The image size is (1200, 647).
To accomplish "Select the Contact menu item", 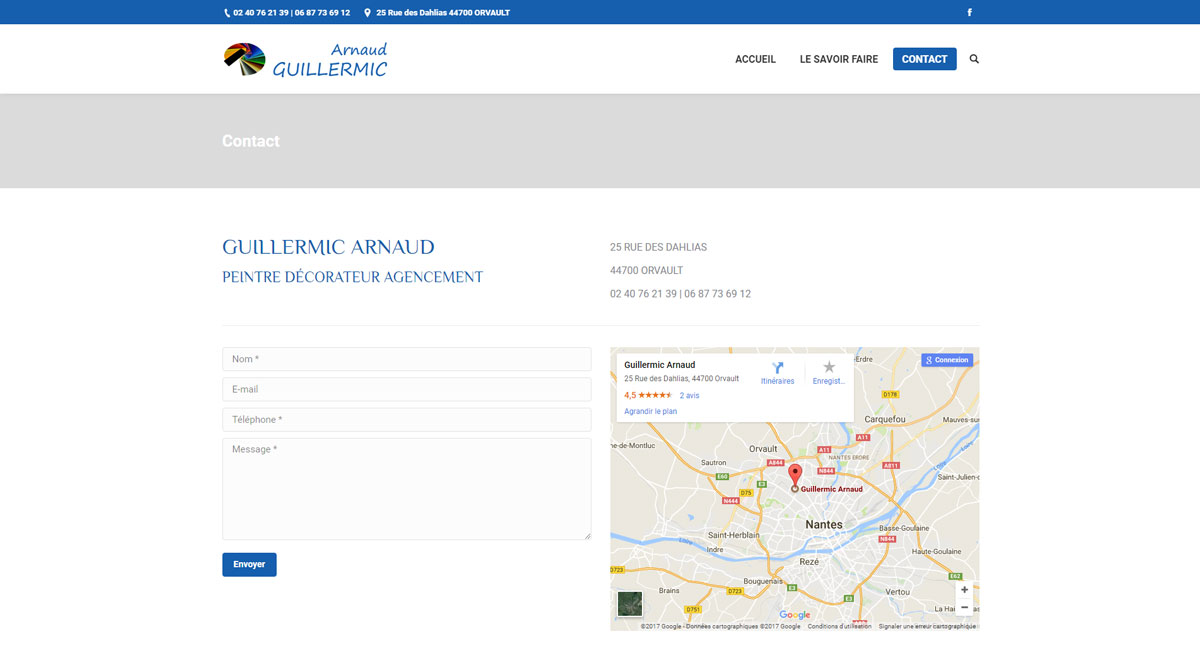I will tap(924, 59).
